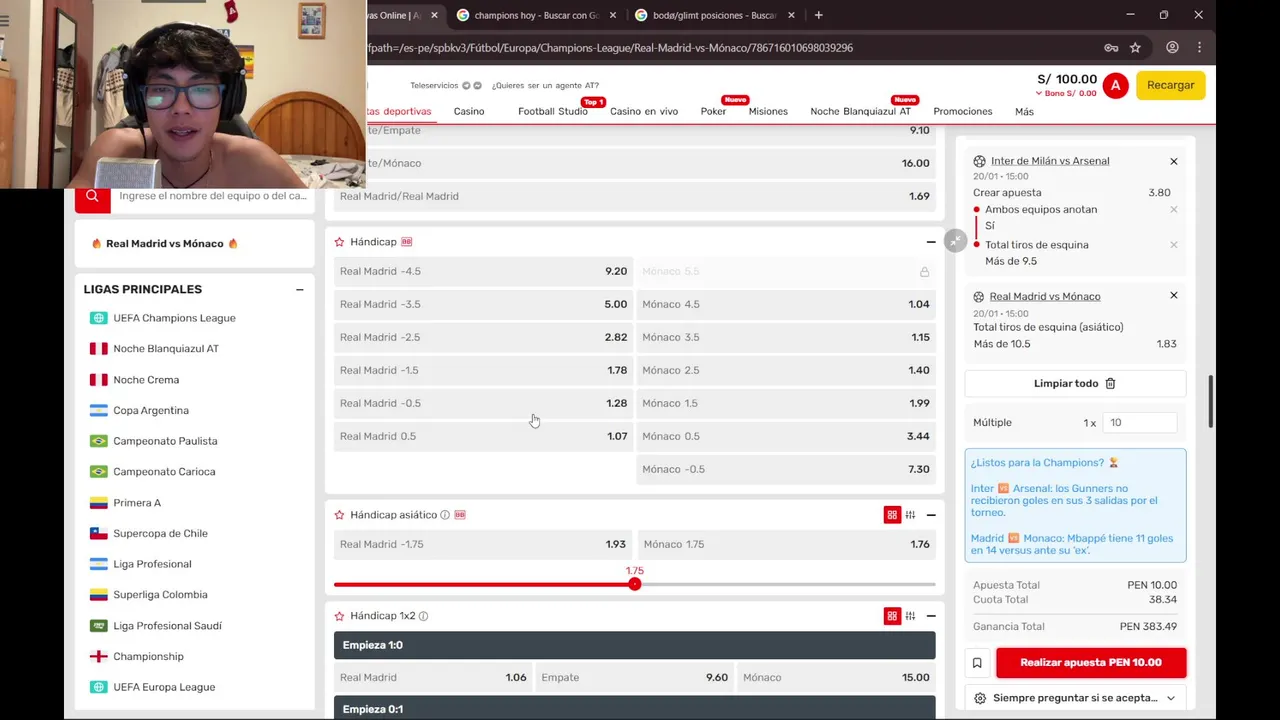Open the browser three-dot menu
The height and width of the screenshot is (720, 1280).
[1199, 47]
